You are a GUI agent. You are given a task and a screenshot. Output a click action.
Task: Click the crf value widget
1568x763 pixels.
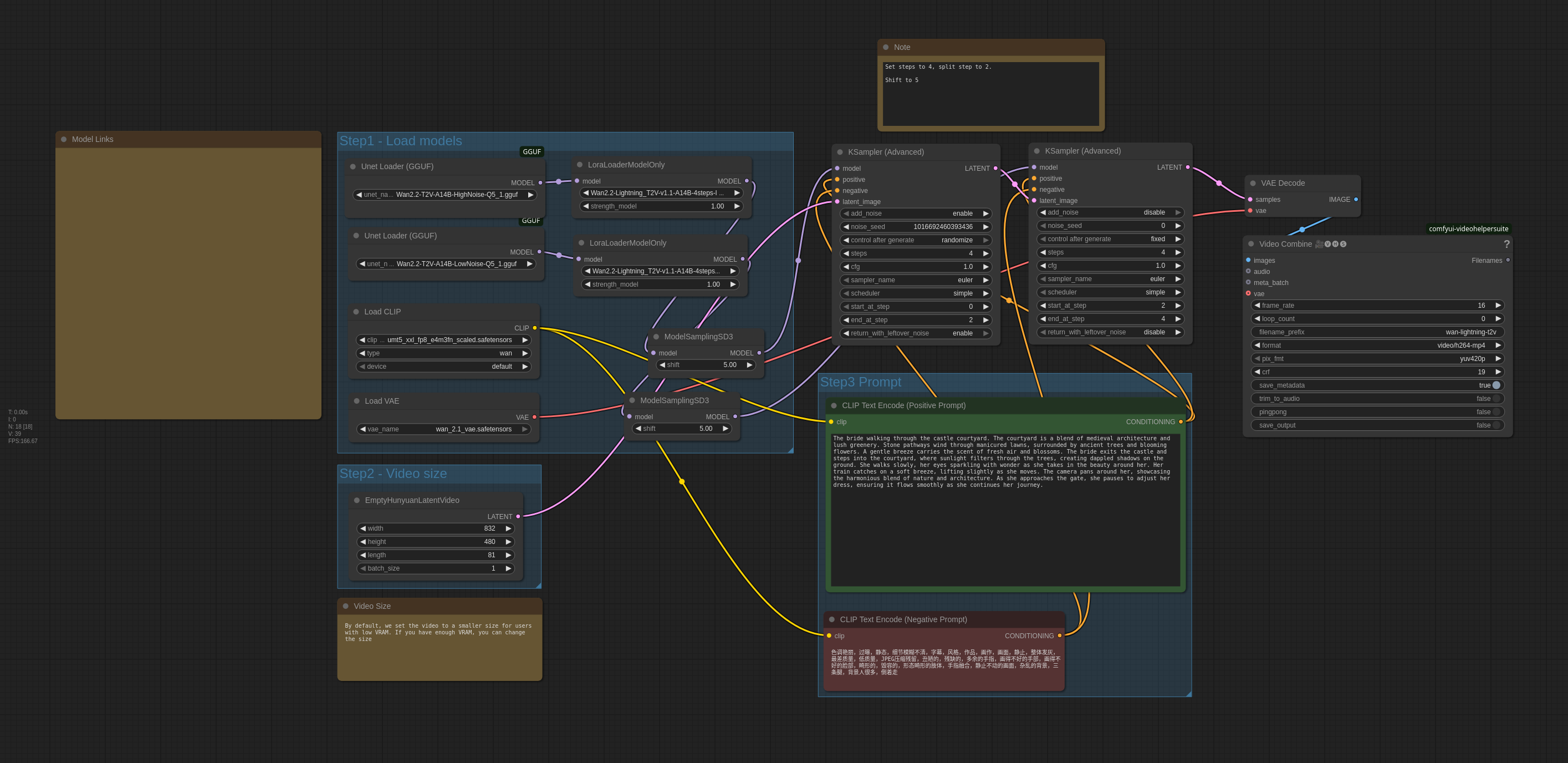point(1377,372)
